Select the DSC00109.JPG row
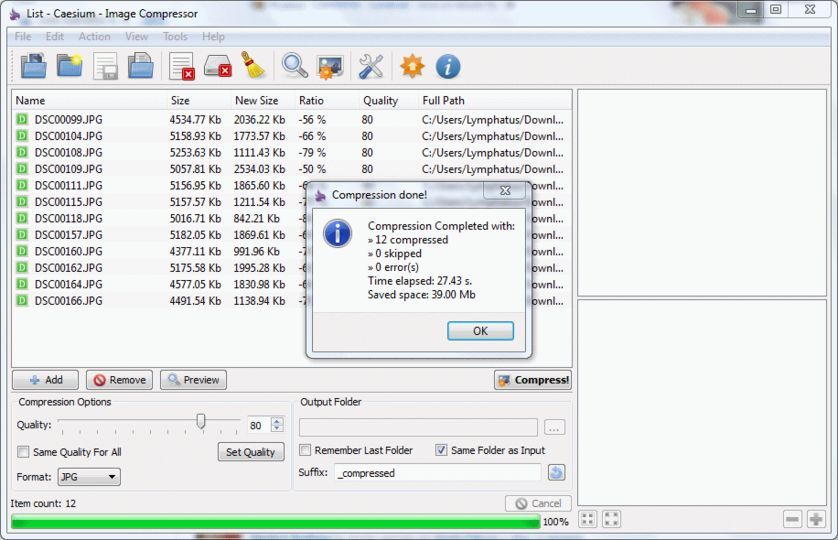The image size is (838, 540). coord(291,169)
